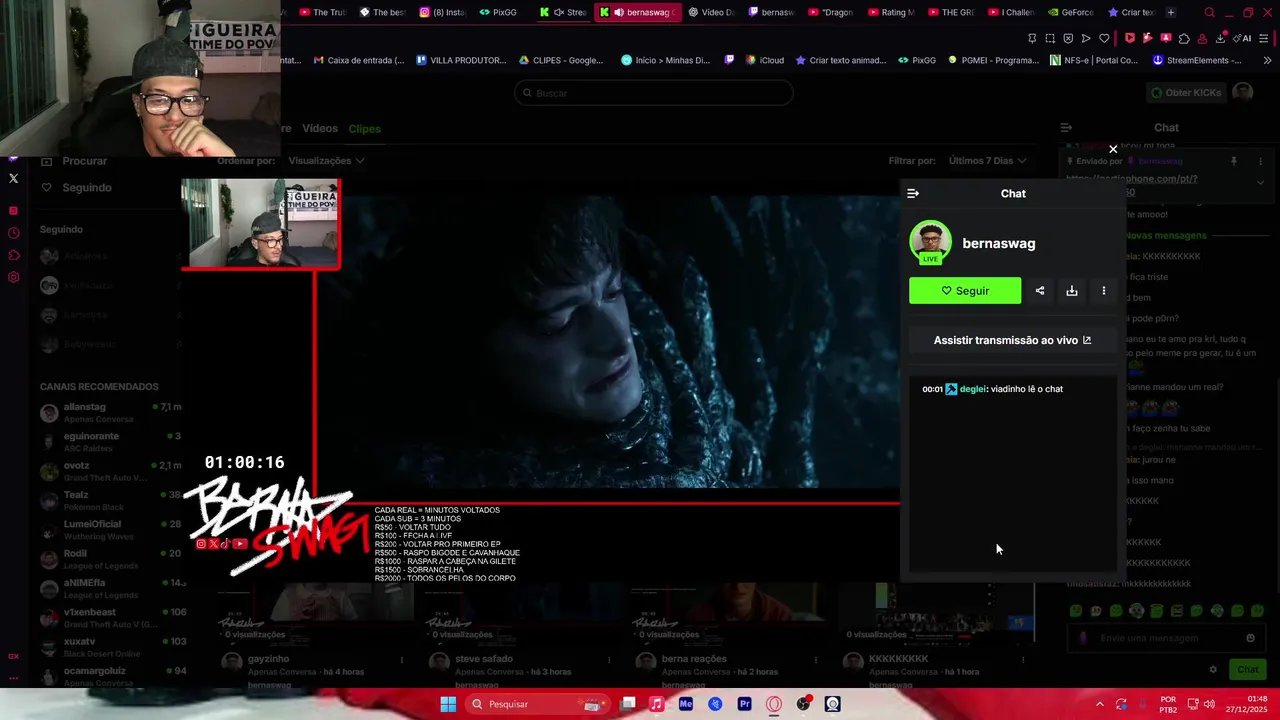Open recommended channel eguinorante
The height and width of the screenshot is (720, 1280).
point(110,442)
